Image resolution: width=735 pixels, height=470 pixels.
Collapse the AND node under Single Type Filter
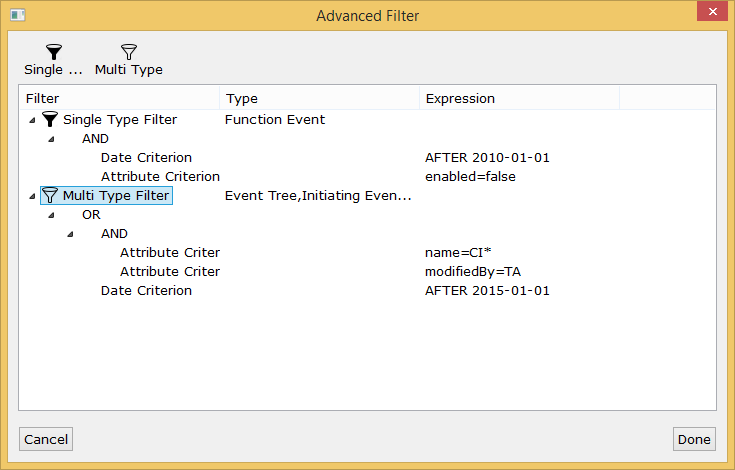pyautogui.click(x=51, y=139)
